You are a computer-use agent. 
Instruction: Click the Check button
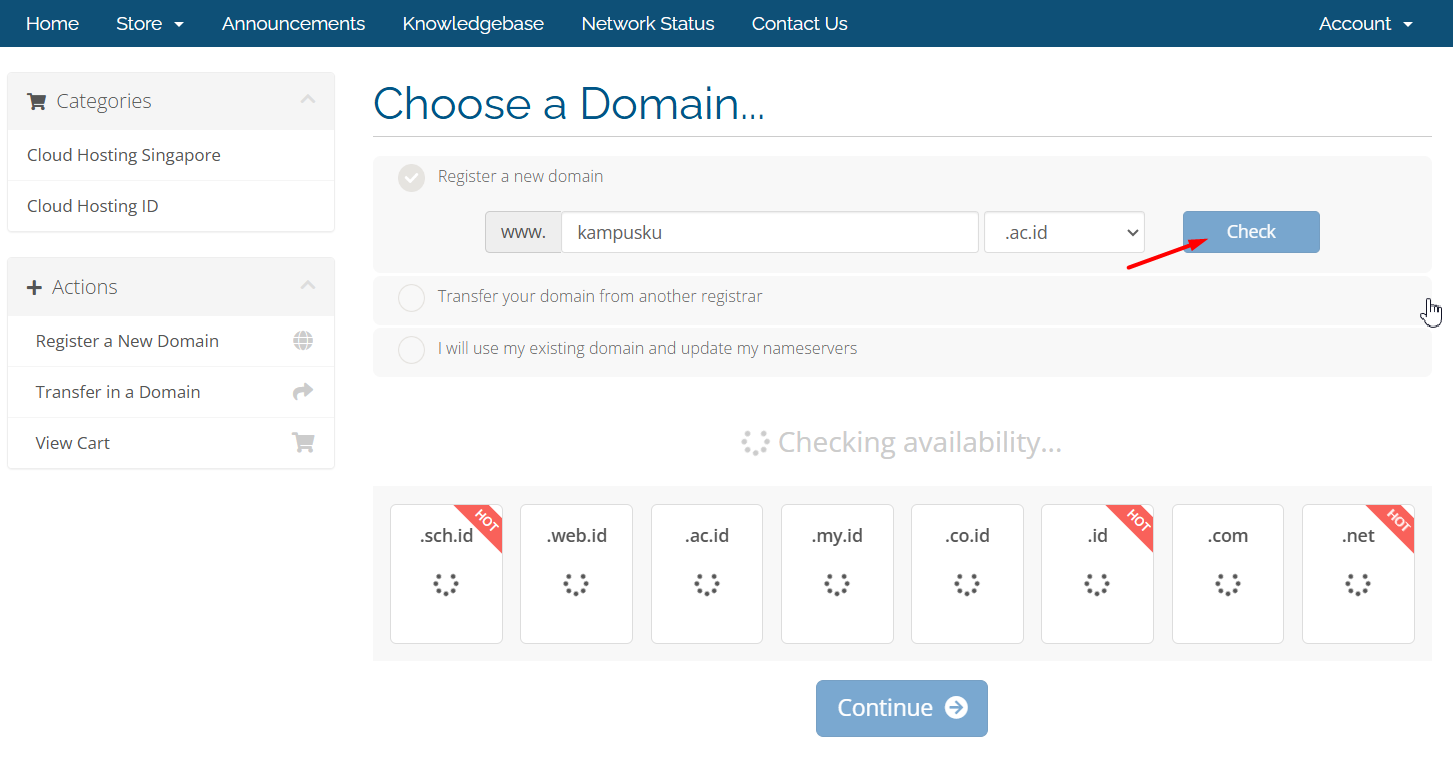point(1251,232)
